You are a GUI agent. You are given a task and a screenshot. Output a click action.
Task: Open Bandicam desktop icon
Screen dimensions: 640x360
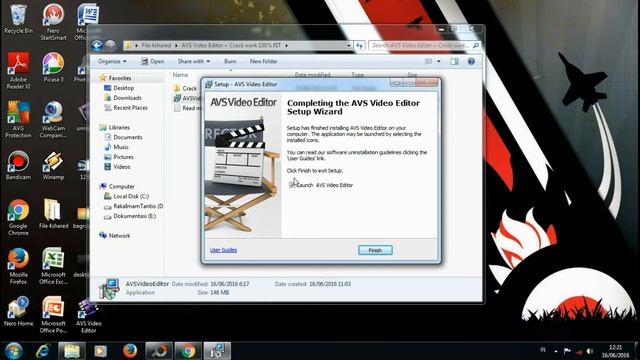(18, 165)
